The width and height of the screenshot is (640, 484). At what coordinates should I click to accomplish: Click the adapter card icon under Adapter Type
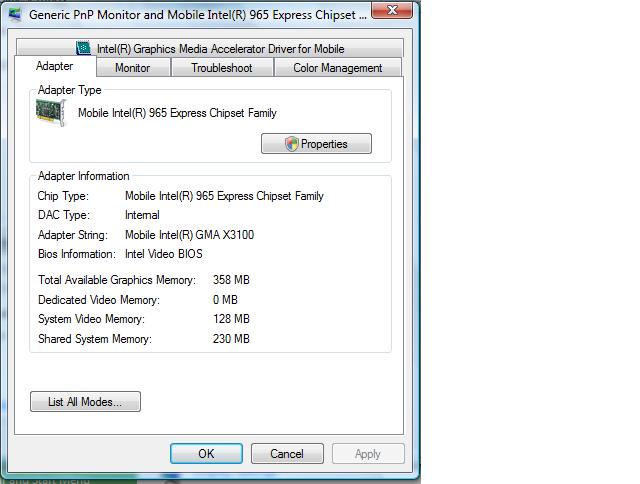pos(51,113)
